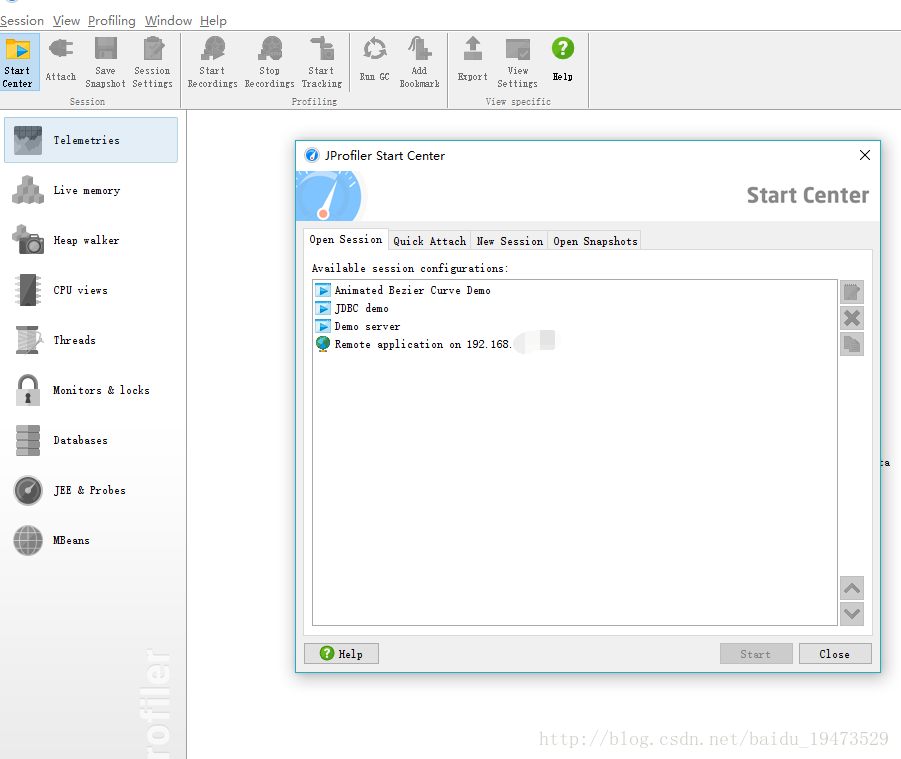Click the edit session configuration icon

[x=852, y=292]
